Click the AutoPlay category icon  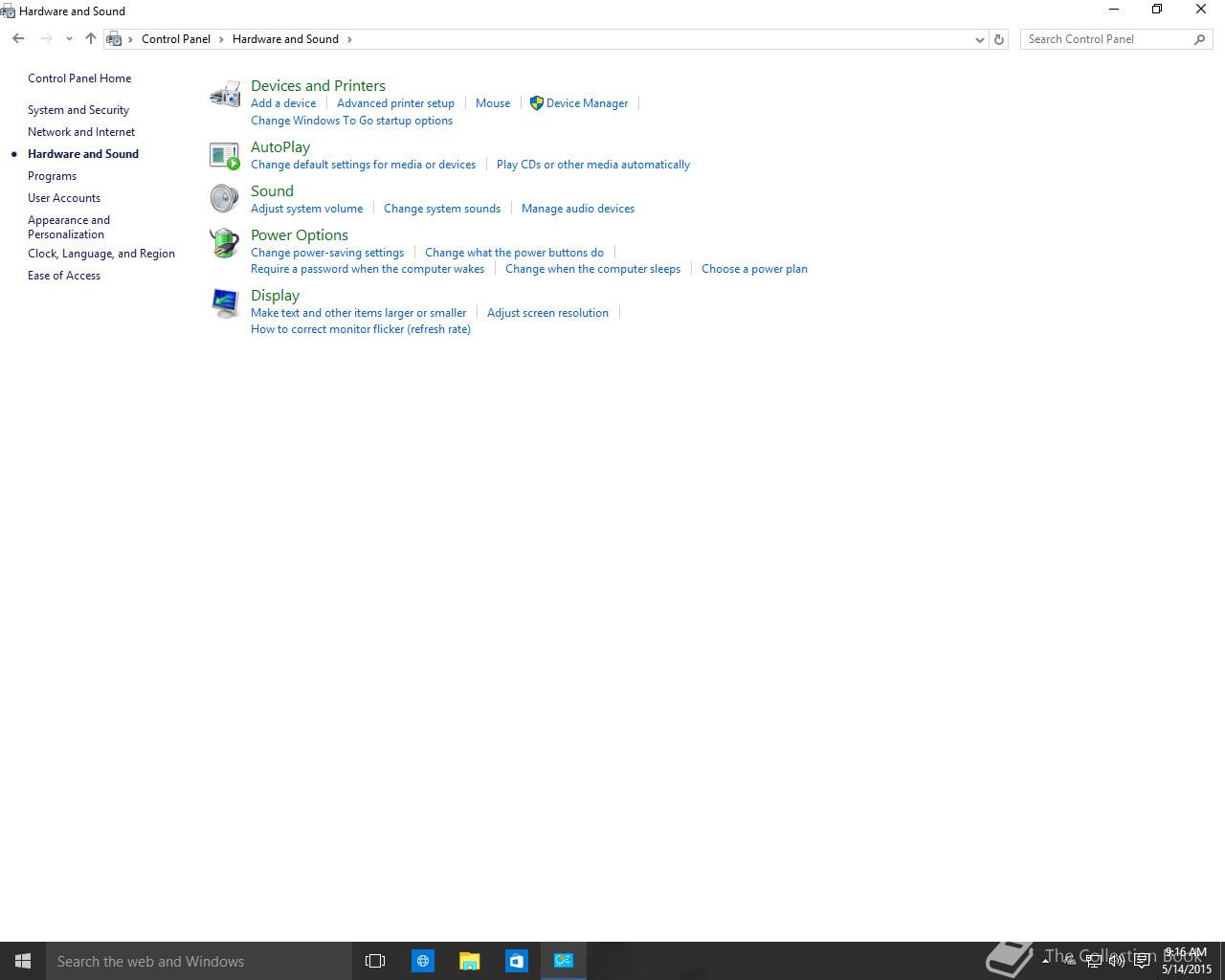point(225,155)
